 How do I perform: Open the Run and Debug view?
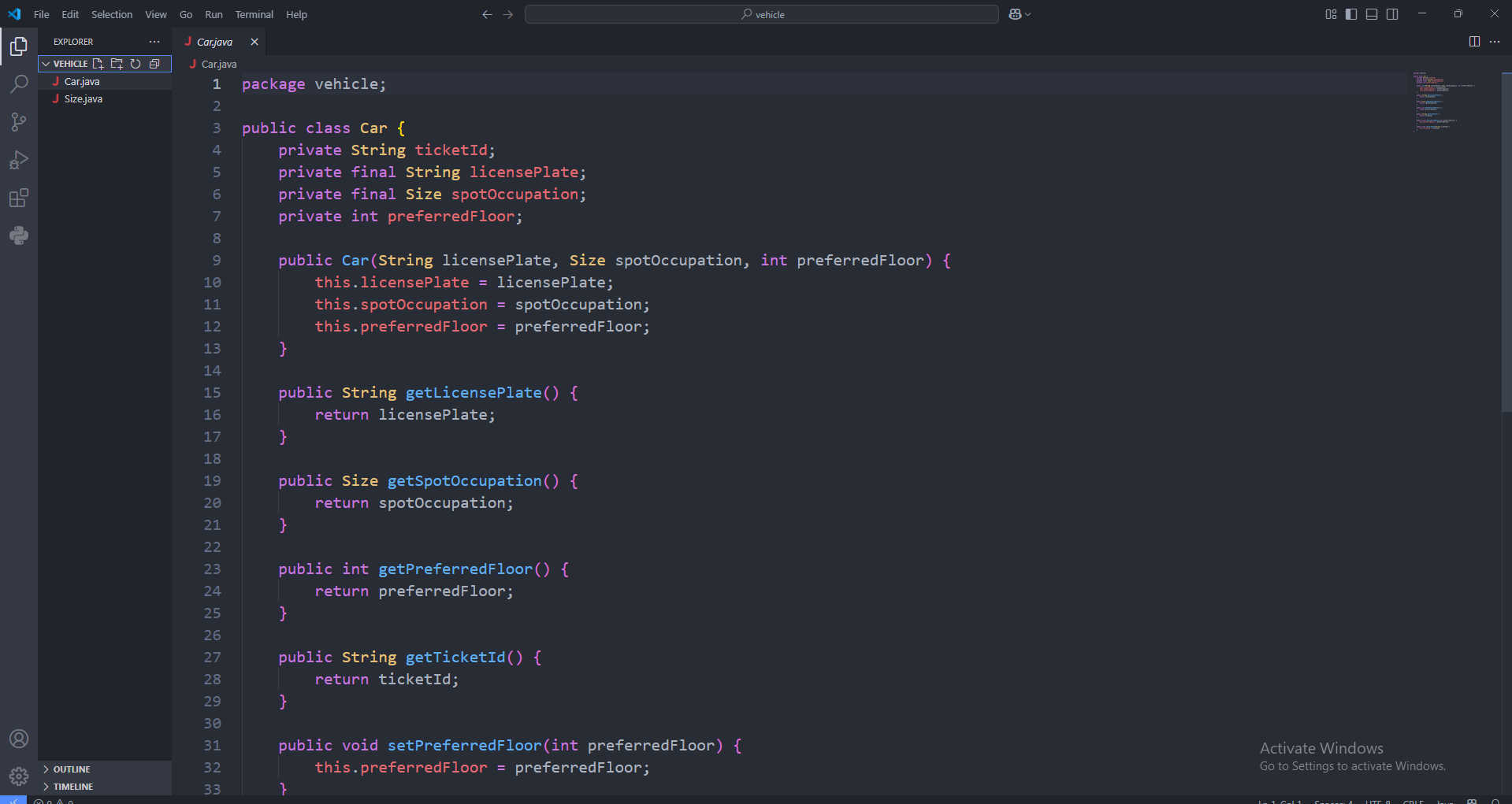[x=19, y=160]
